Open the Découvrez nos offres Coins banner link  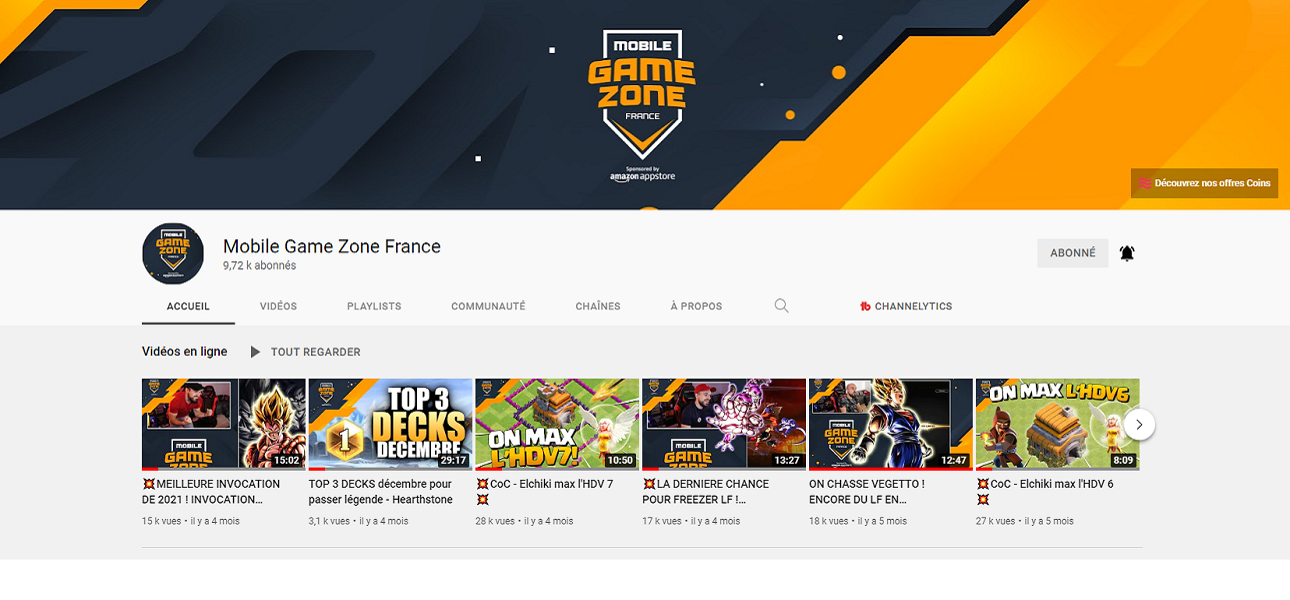click(x=1204, y=183)
